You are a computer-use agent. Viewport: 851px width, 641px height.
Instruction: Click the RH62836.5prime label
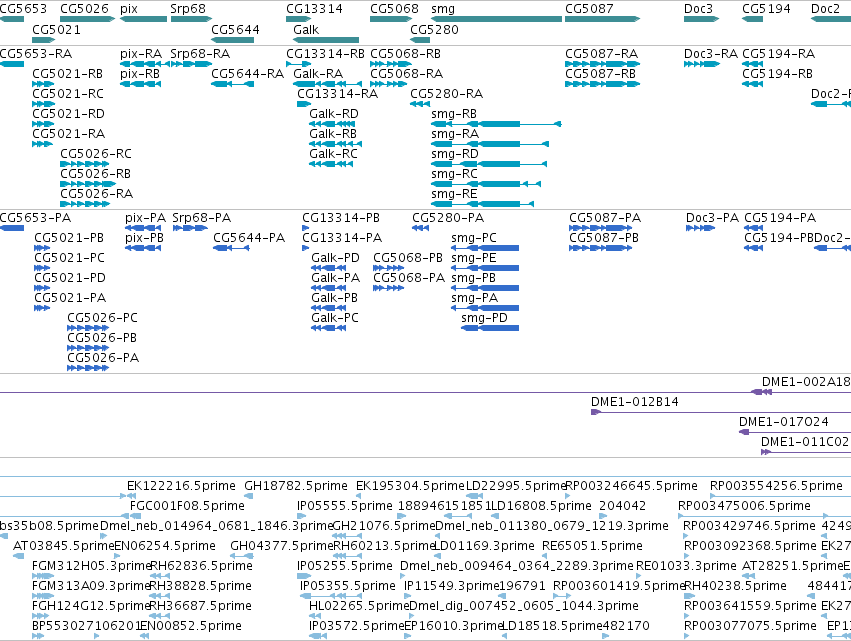click(x=201, y=566)
